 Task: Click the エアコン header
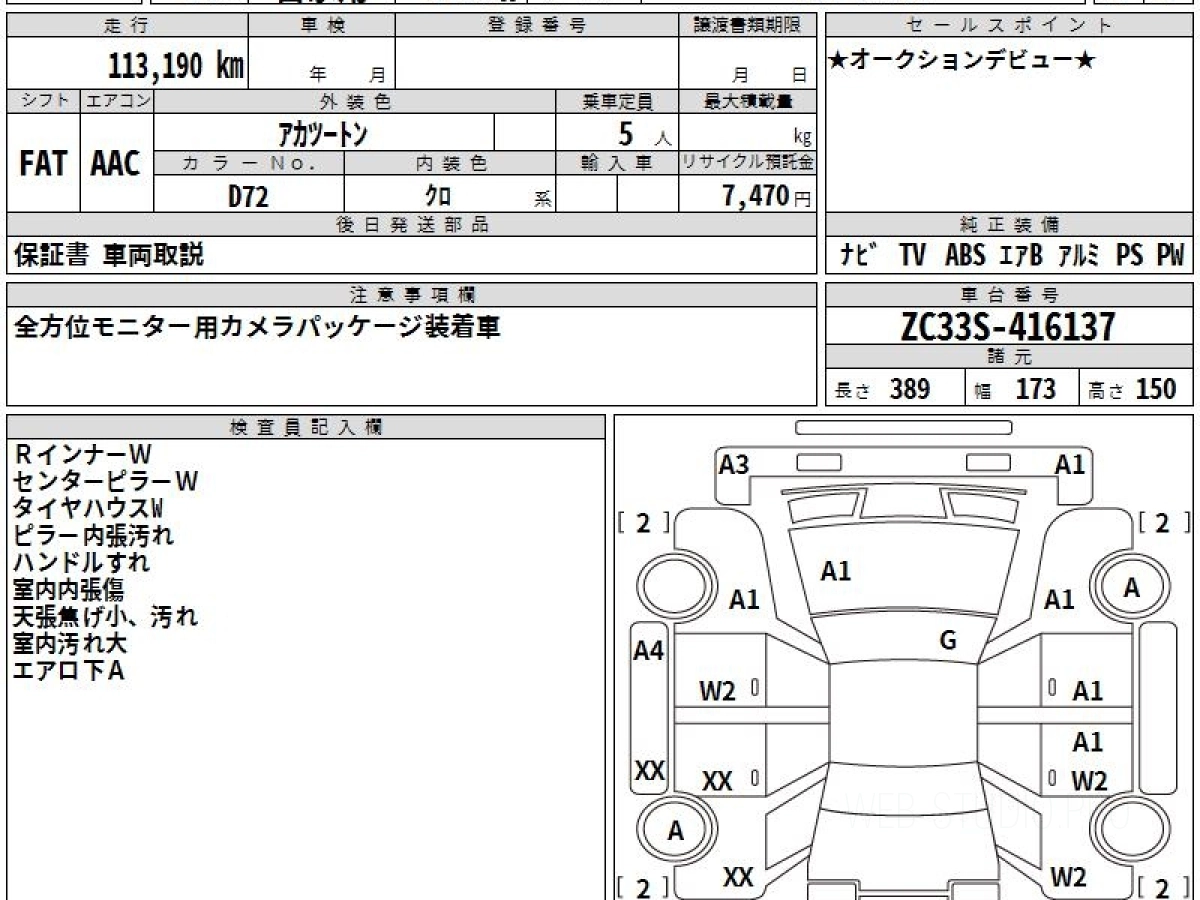117,101
